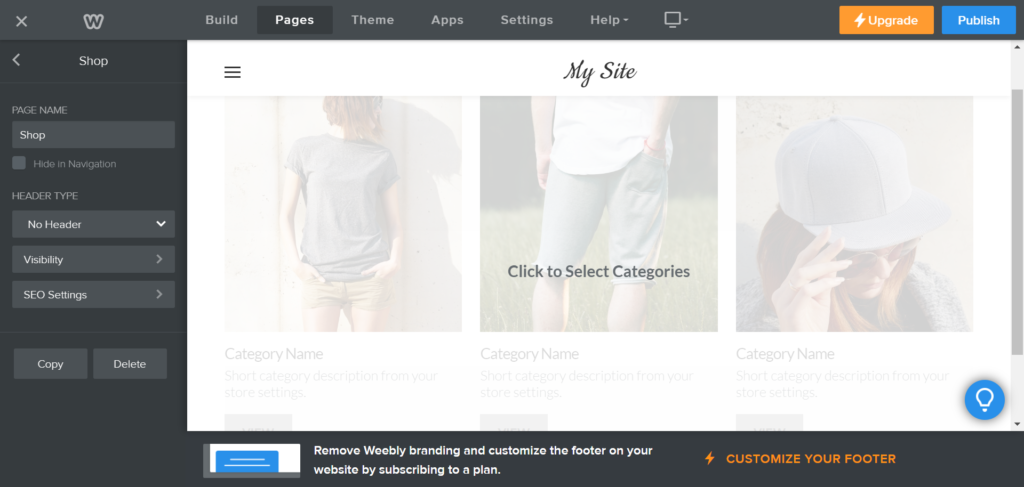
Task: Click the Weebly logo icon
Action: [93, 21]
